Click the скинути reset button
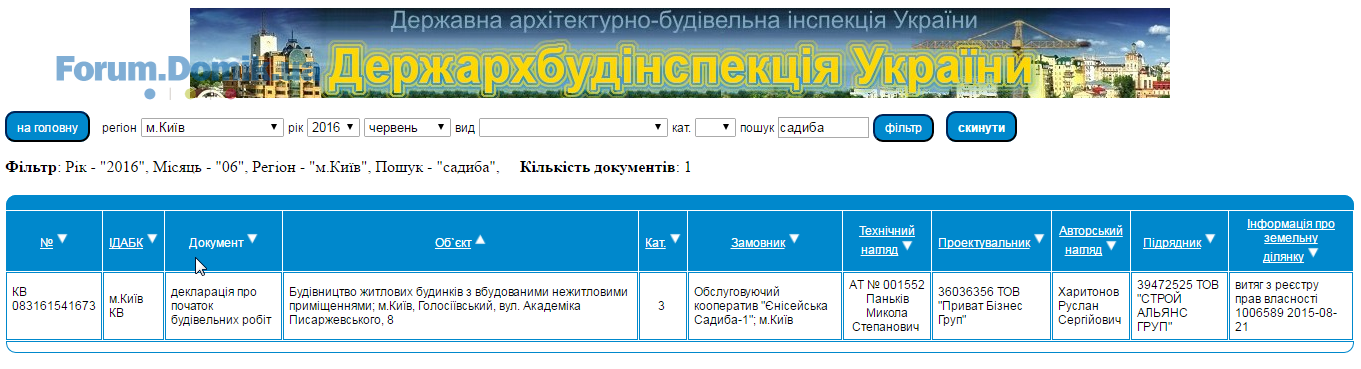 (x=981, y=127)
